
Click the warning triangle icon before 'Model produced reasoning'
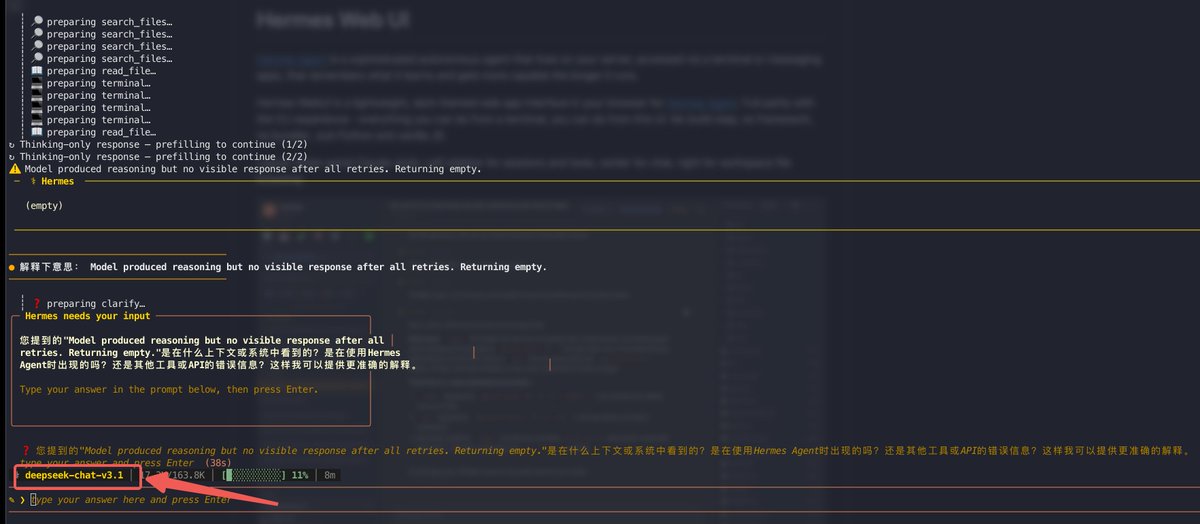point(14,169)
